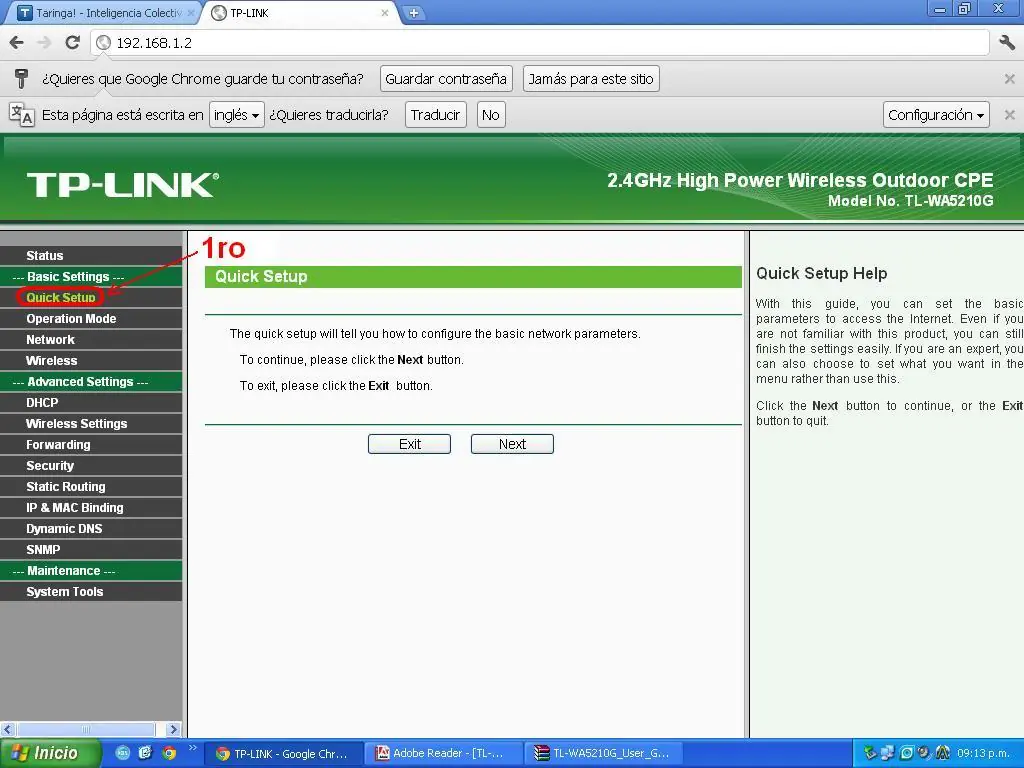Open the Wireless menu item
1024x768 pixels.
[91, 360]
